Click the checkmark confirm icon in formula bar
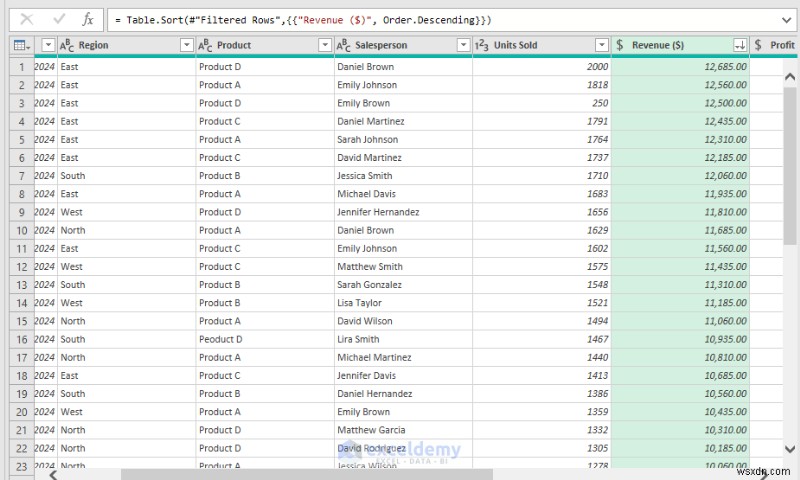Screen dimensions: 800x480 (59, 19)
